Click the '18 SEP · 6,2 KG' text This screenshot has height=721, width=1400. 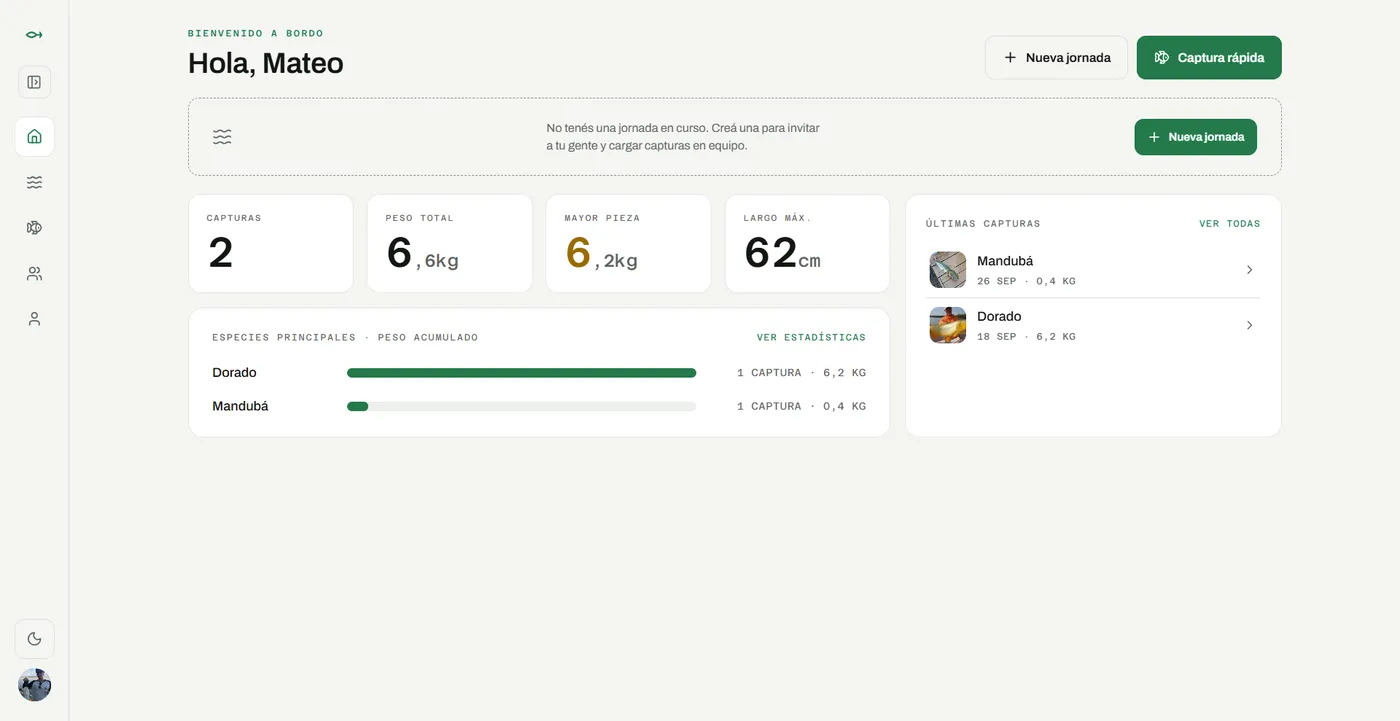1026,337
